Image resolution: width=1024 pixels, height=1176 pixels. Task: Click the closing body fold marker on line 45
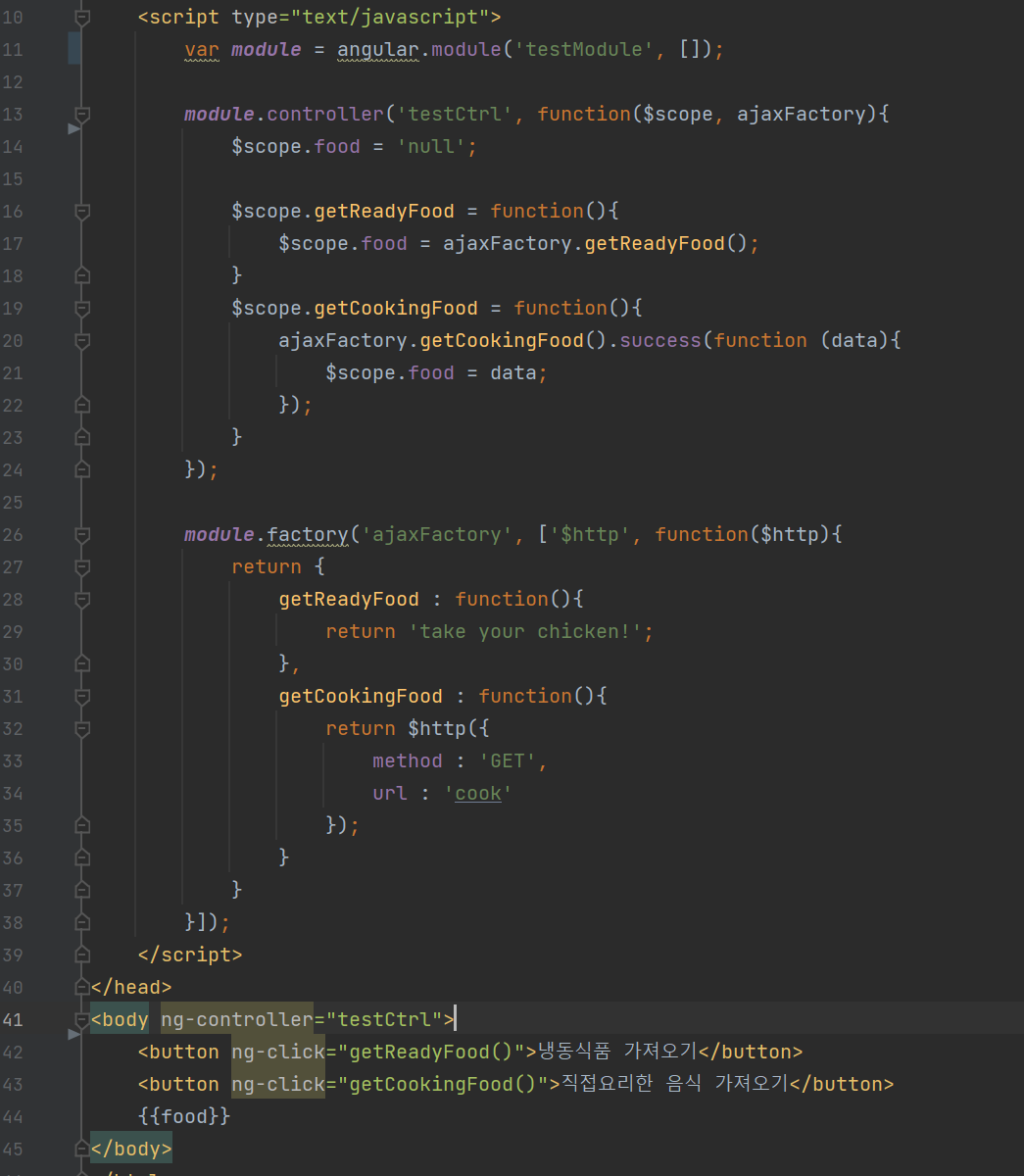click(x=82, y=1149)
